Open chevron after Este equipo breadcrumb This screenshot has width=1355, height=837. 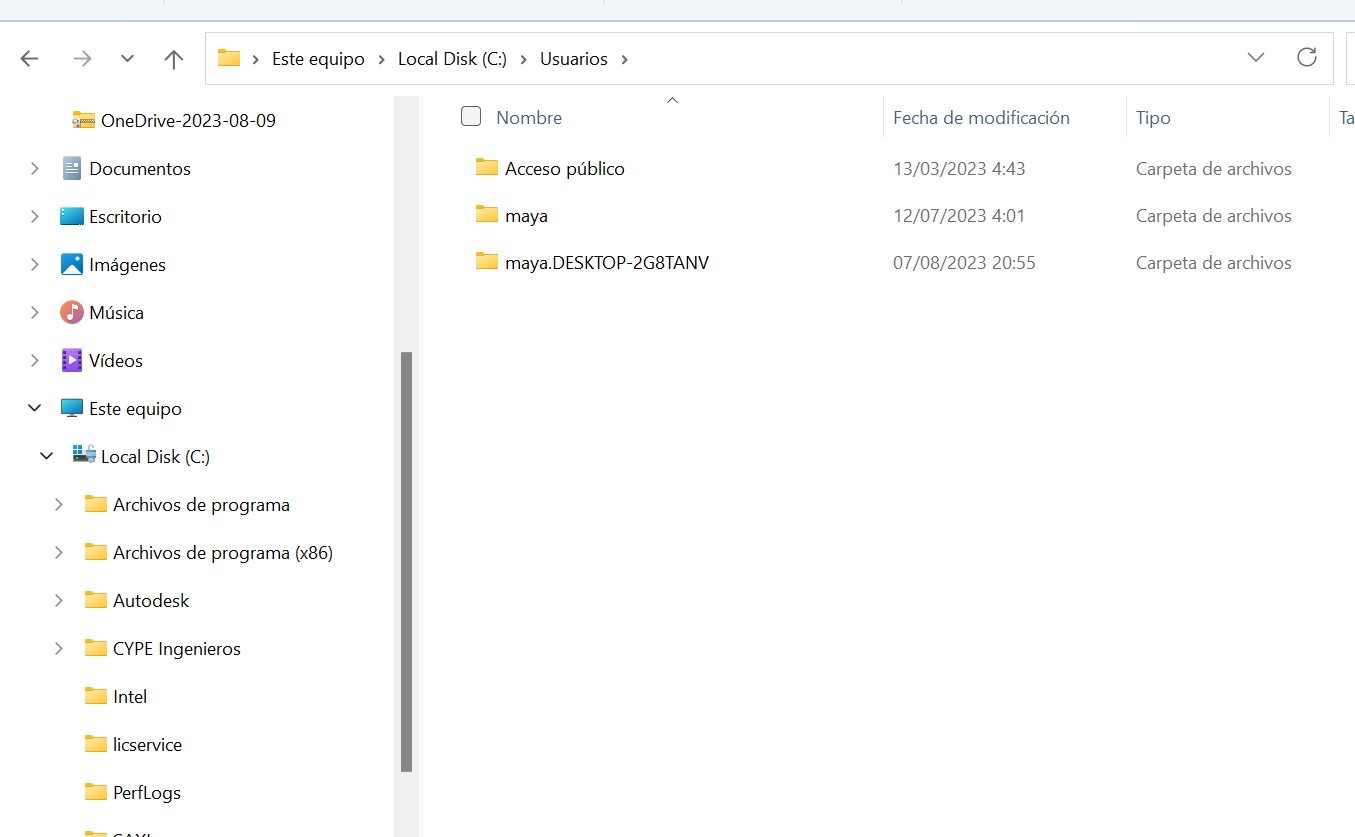(x=382, y=59)
